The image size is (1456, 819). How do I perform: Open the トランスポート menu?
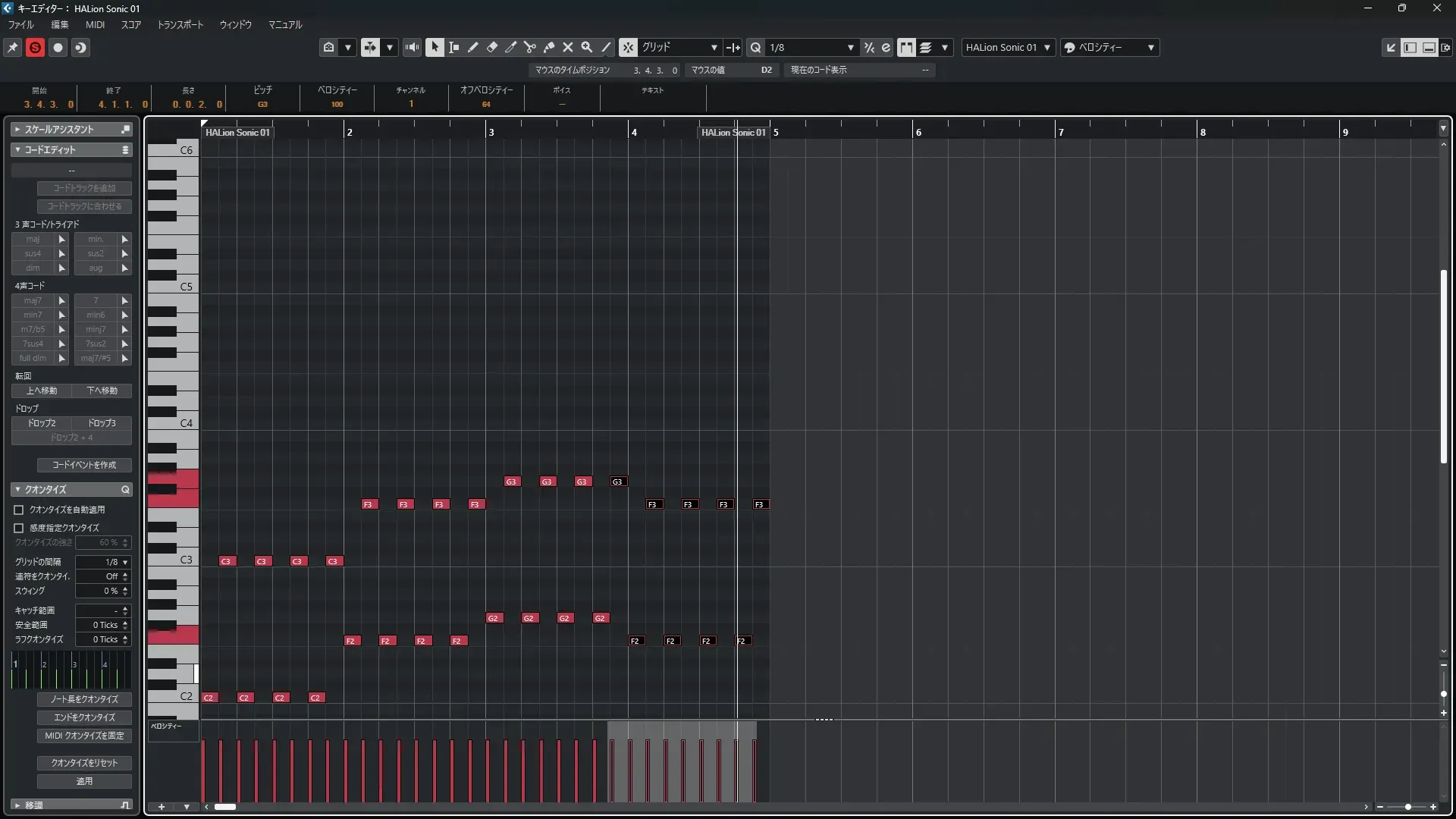click(x=180, y=24)
